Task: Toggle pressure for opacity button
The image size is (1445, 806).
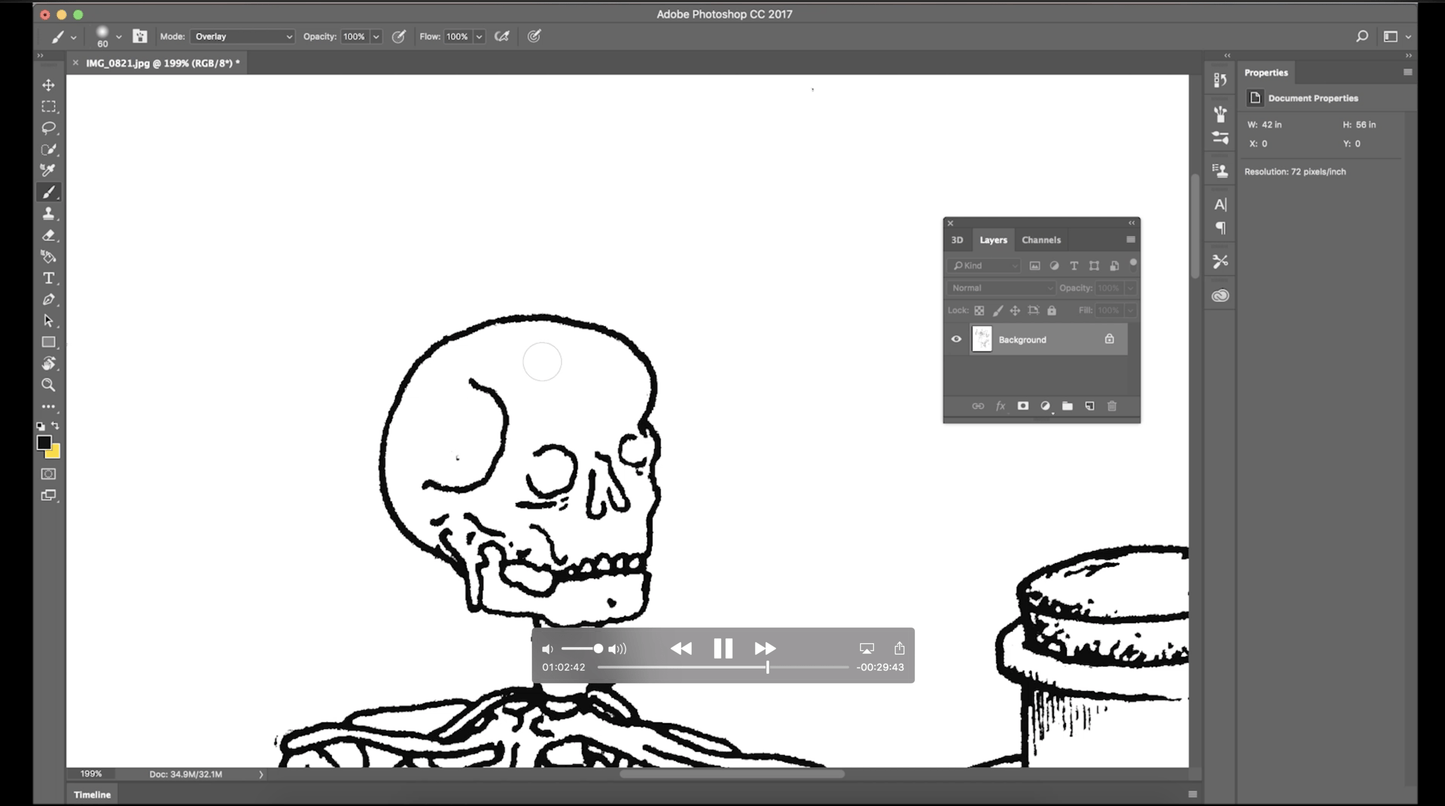Action: (x=398, y=36)
